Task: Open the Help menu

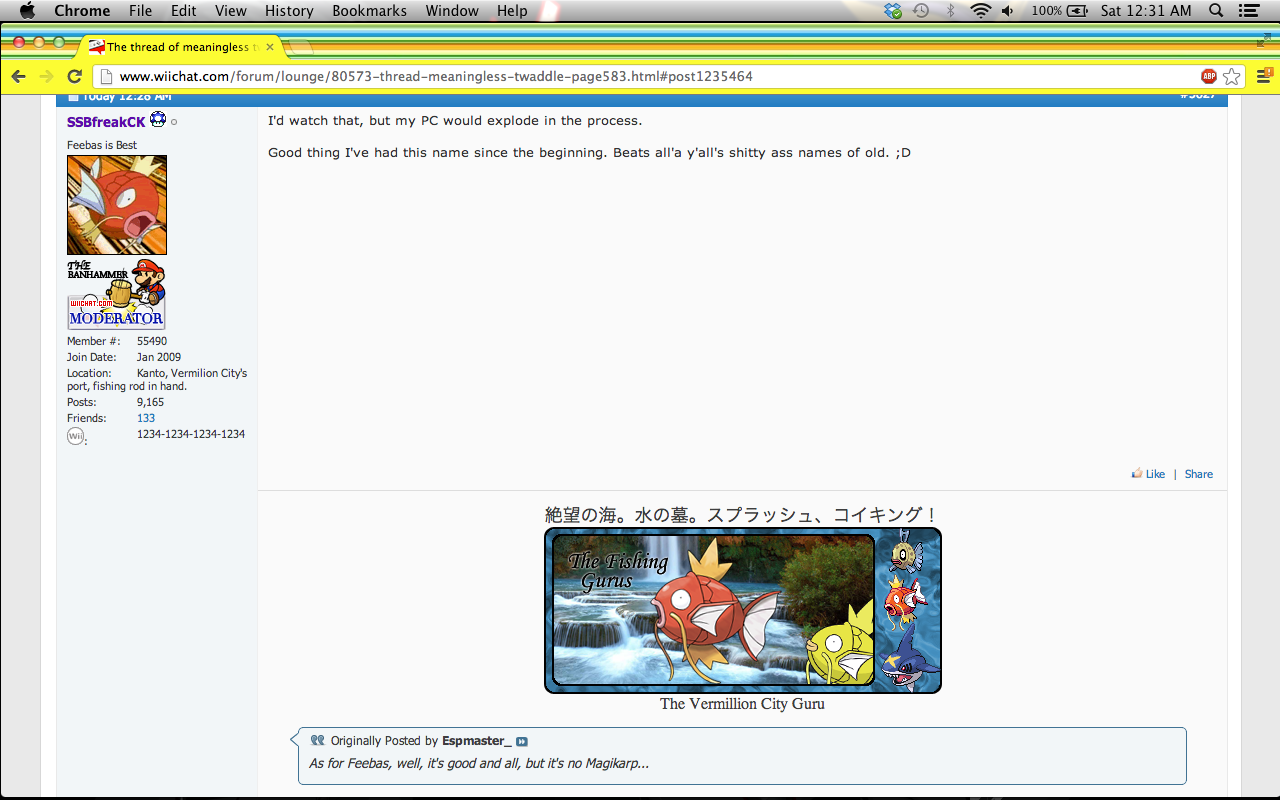Action: click(x=512, y=11)
